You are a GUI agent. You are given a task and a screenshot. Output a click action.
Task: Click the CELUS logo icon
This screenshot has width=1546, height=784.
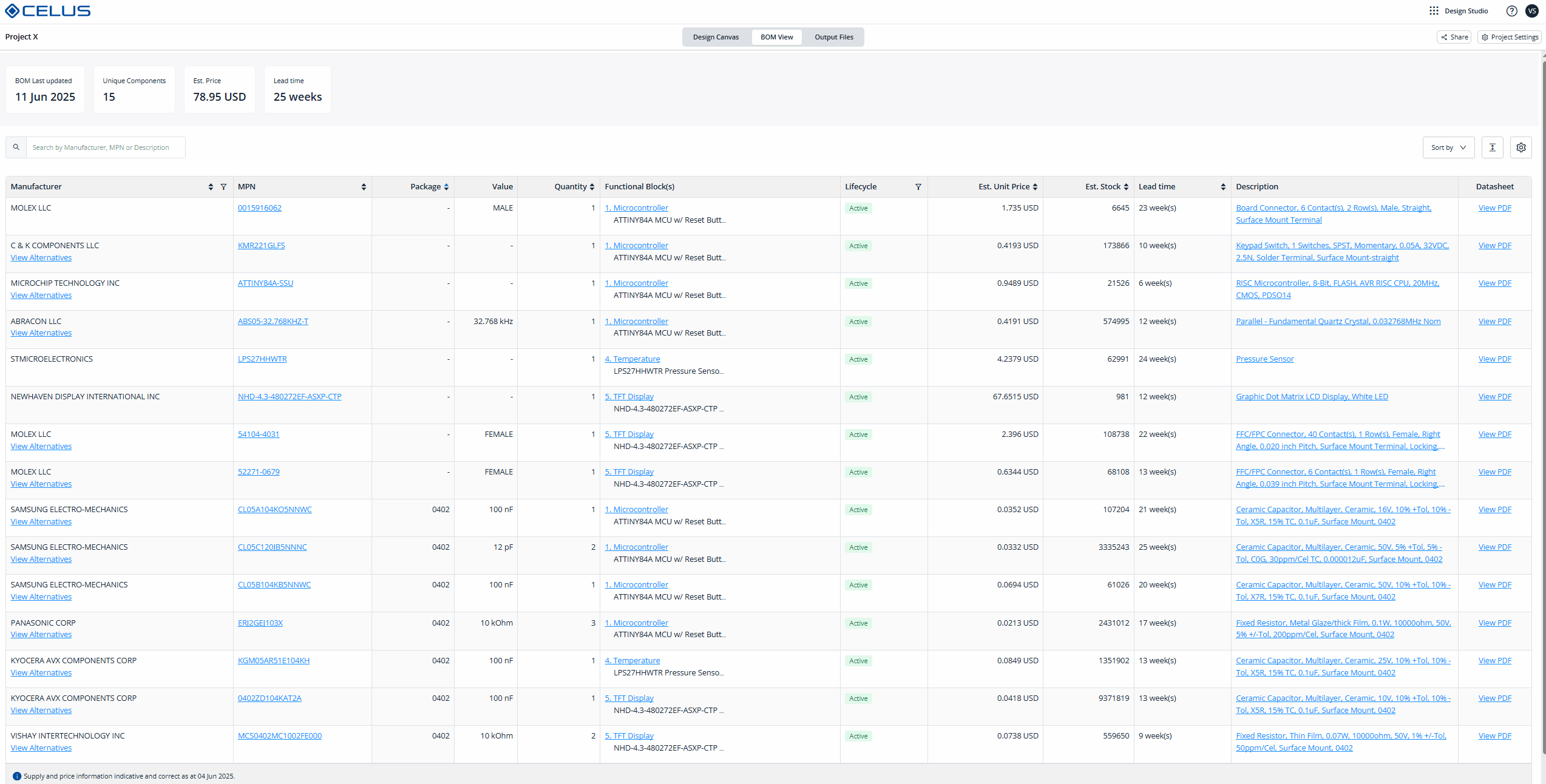12,11
